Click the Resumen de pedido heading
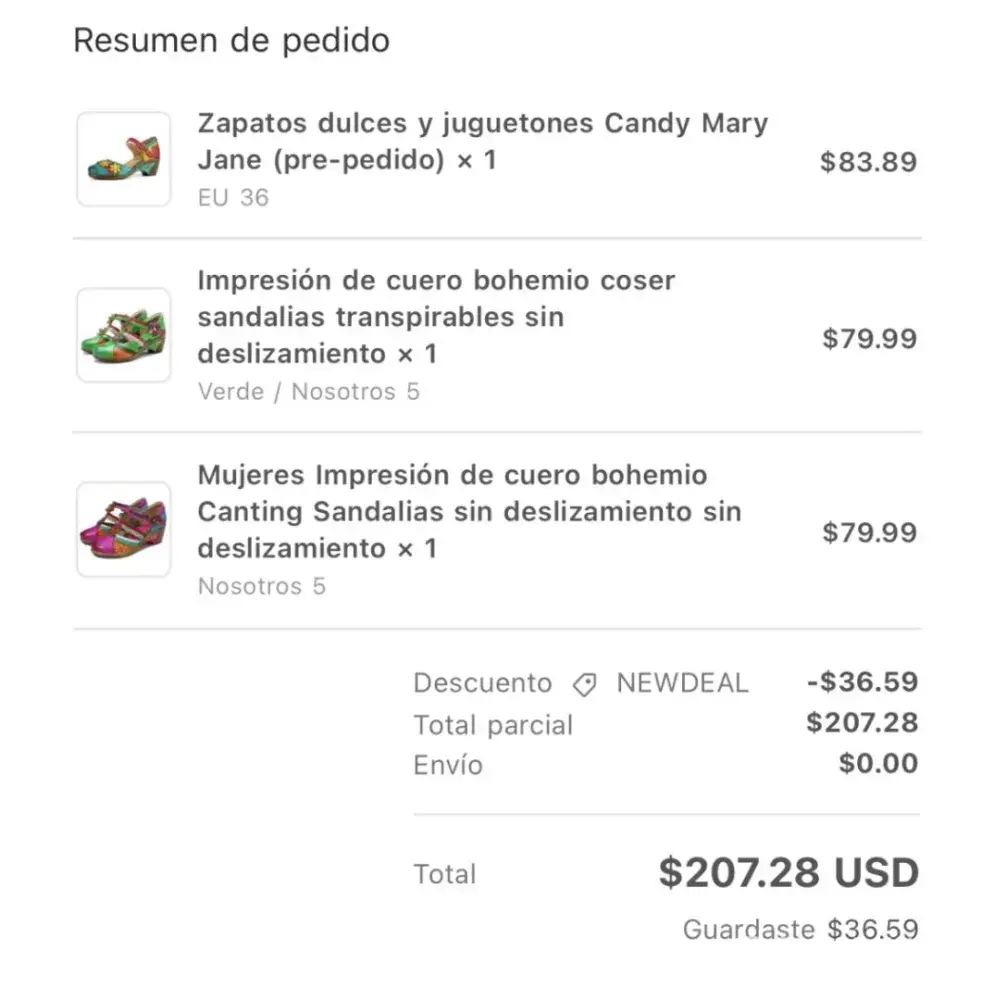 tap(231, 41)
